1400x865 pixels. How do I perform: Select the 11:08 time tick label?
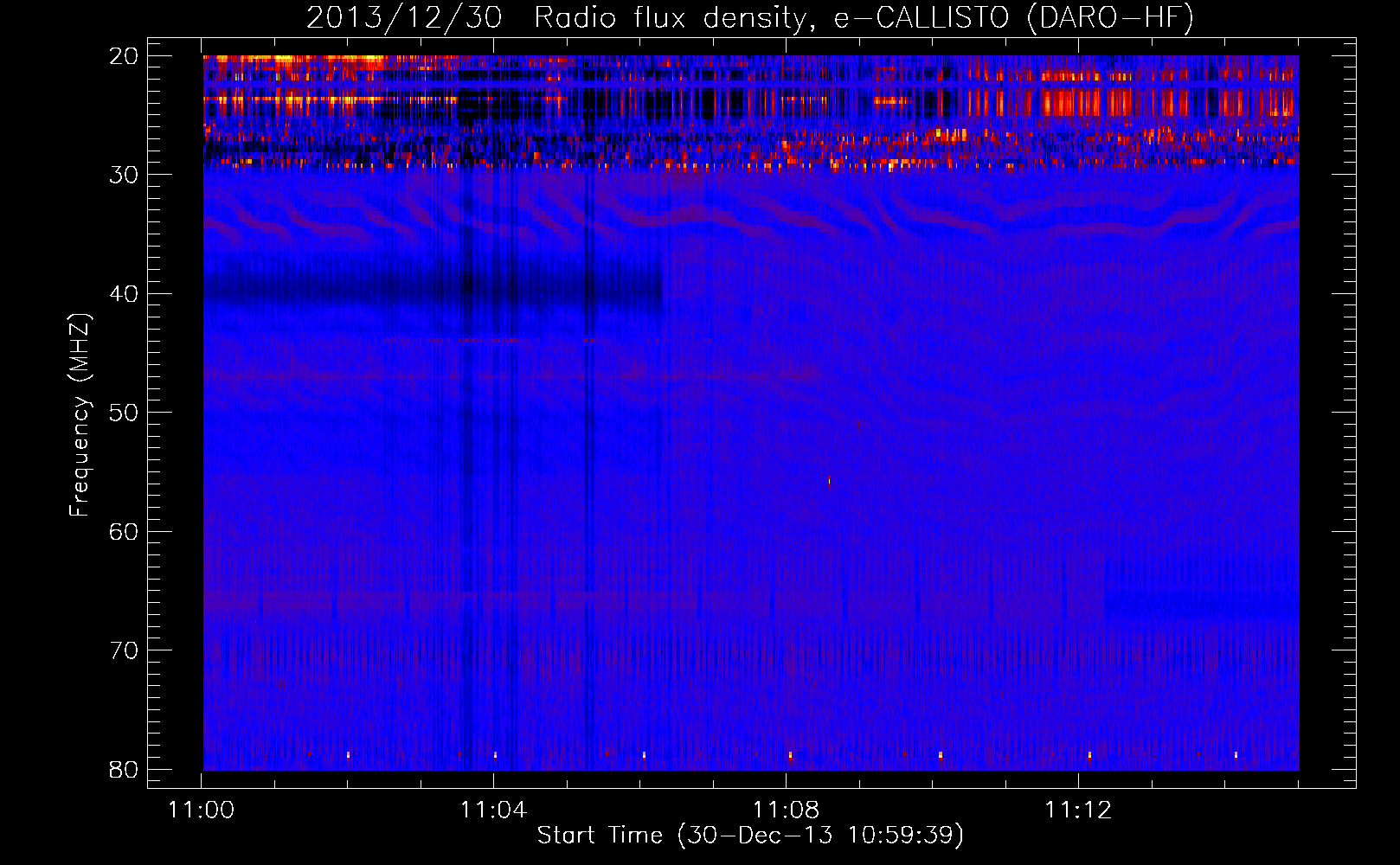pos(786,811)
